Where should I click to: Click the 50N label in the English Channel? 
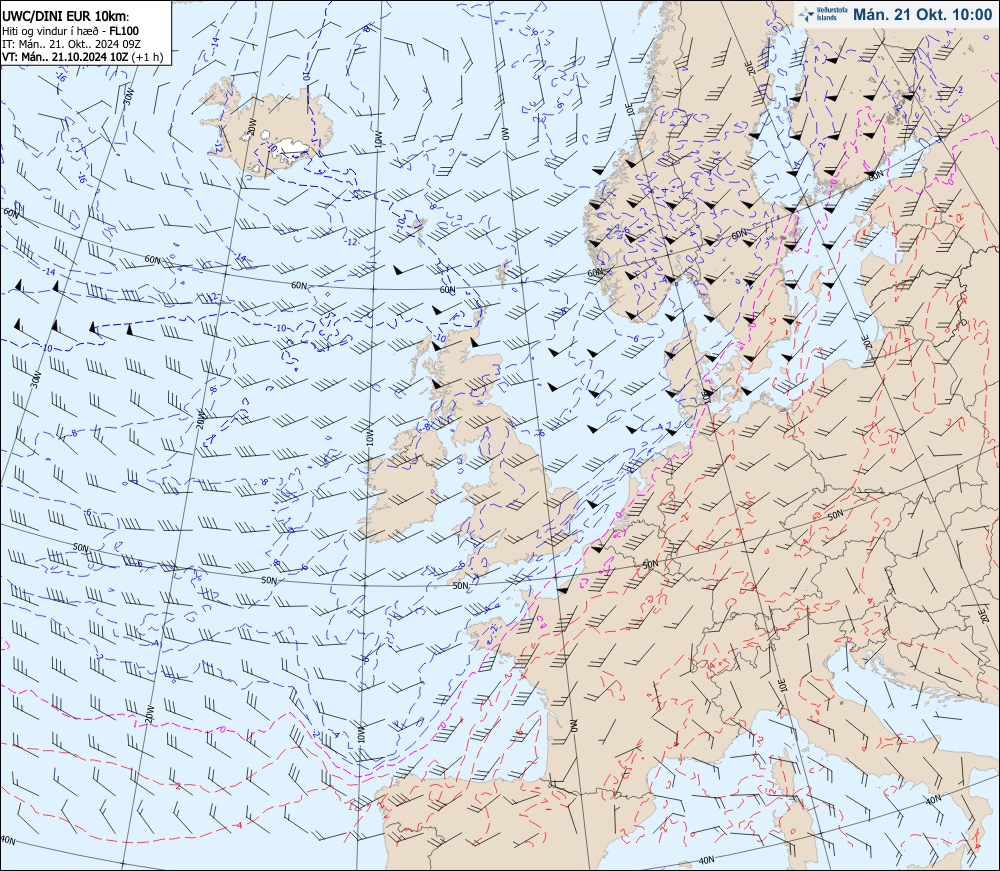[460, 586]
